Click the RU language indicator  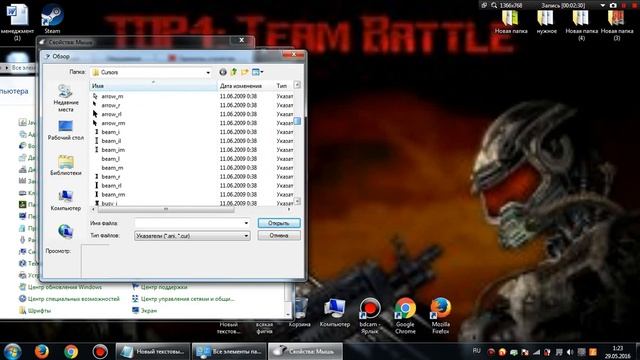(476, 351)
